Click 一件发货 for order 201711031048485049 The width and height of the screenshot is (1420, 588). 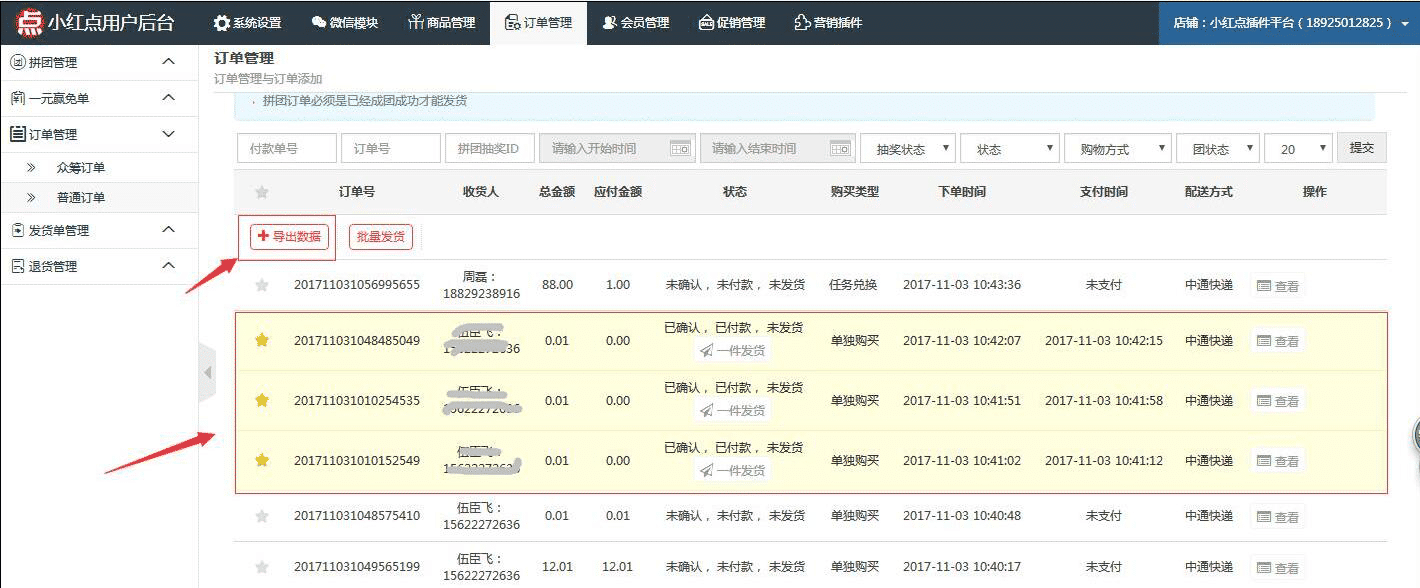[733, 350]
